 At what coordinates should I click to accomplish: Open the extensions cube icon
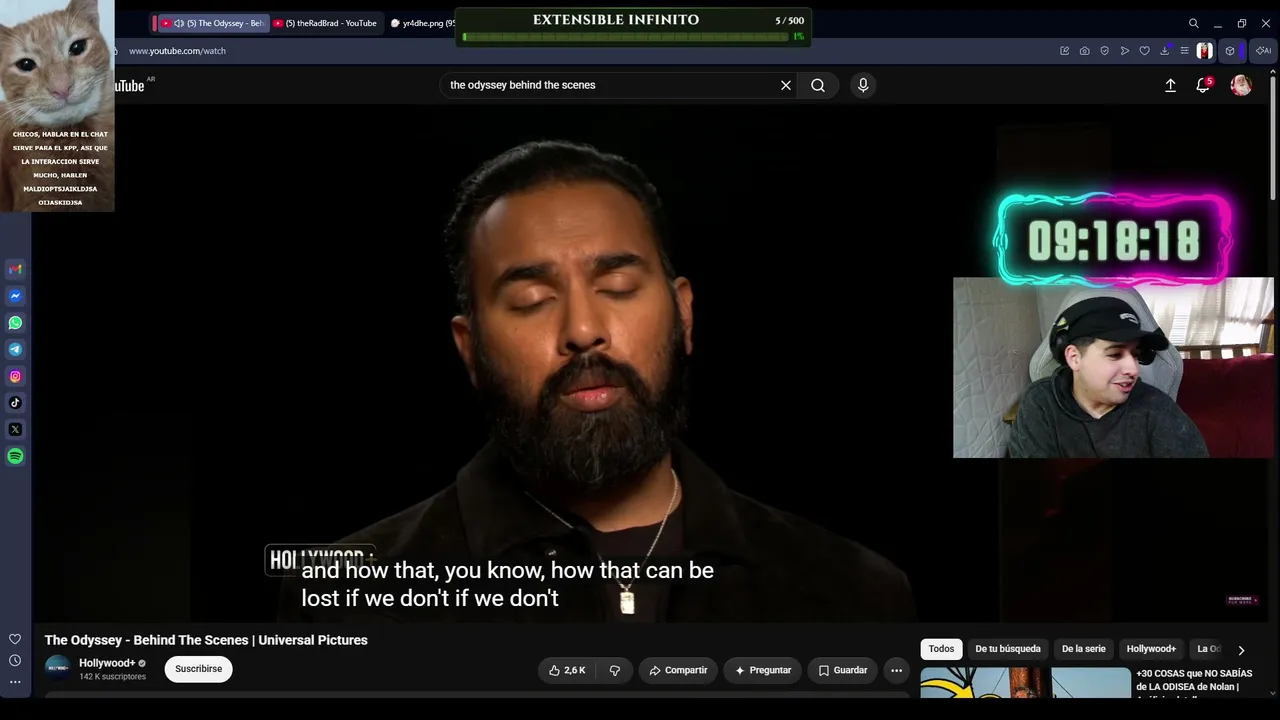(x=1230, y=51)
